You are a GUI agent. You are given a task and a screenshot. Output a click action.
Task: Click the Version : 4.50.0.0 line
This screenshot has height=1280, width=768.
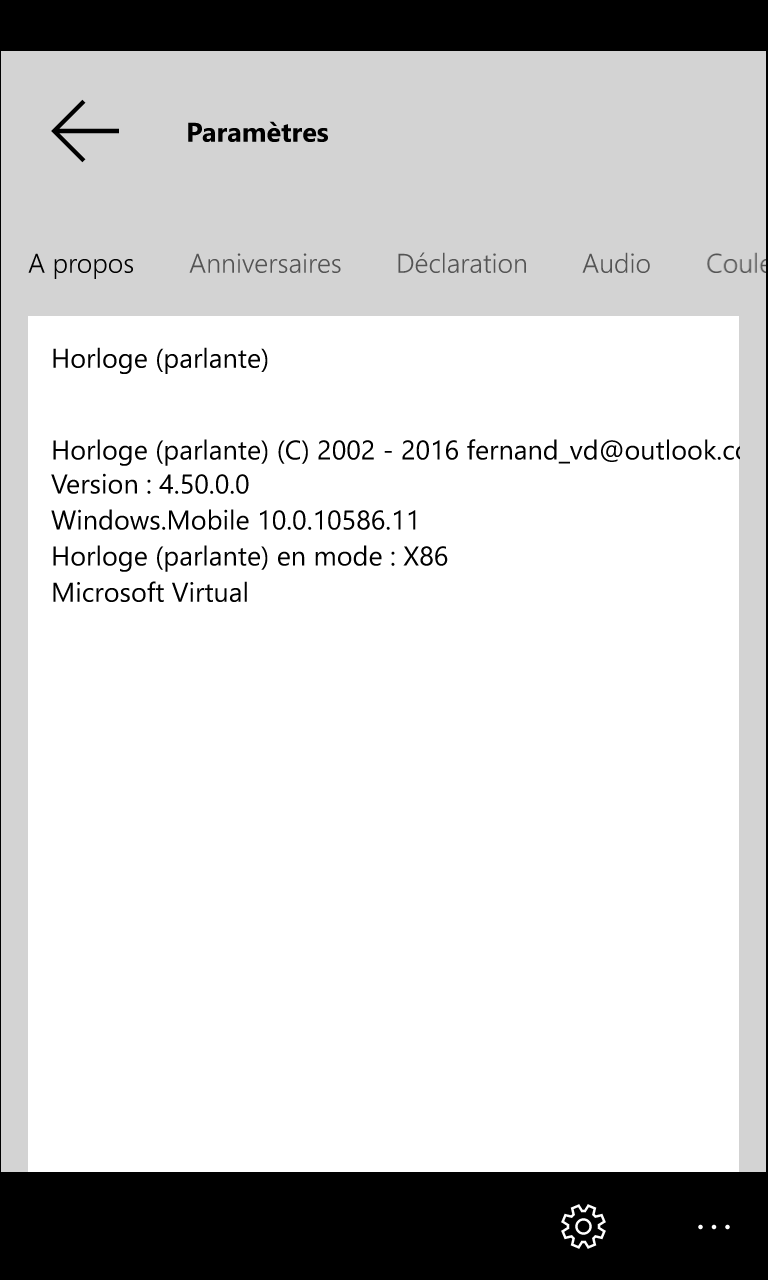[x=150, y=485]
